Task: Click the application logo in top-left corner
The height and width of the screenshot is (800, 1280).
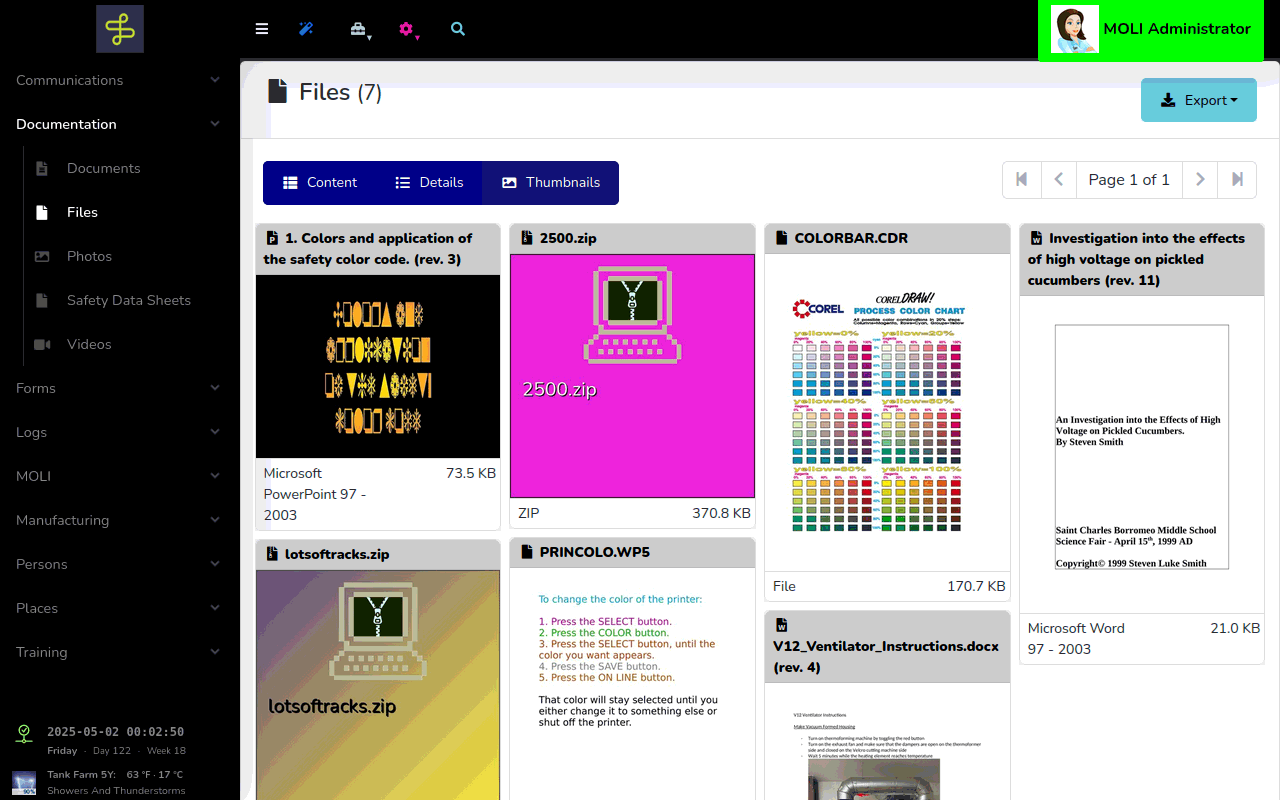Action: pyautogui.click(x=120, y=29)
